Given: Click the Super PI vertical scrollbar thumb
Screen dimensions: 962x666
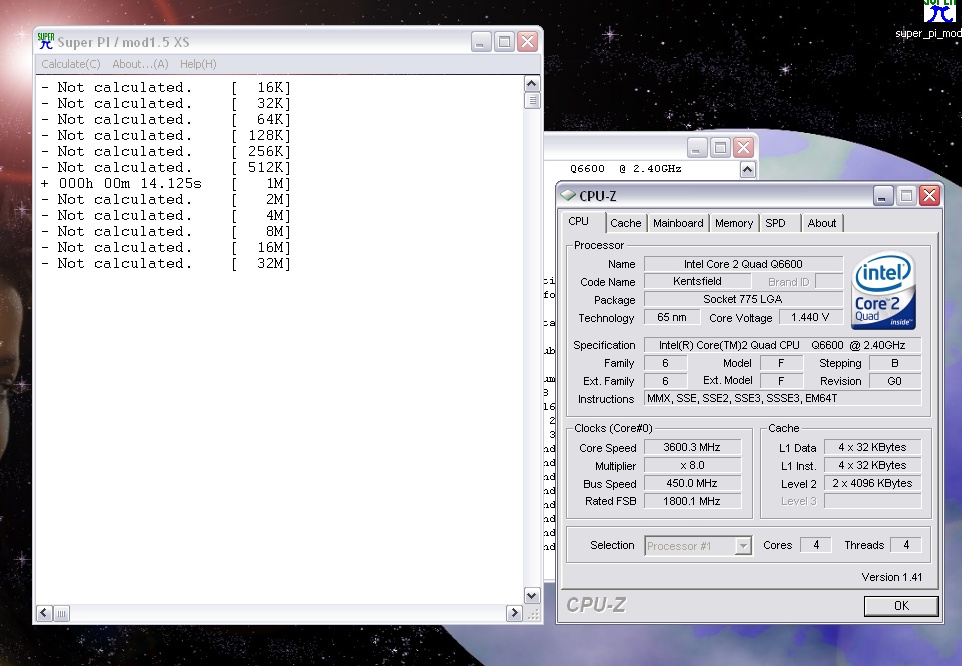Looking at the screenshot, I should click(x=532, y=101).
